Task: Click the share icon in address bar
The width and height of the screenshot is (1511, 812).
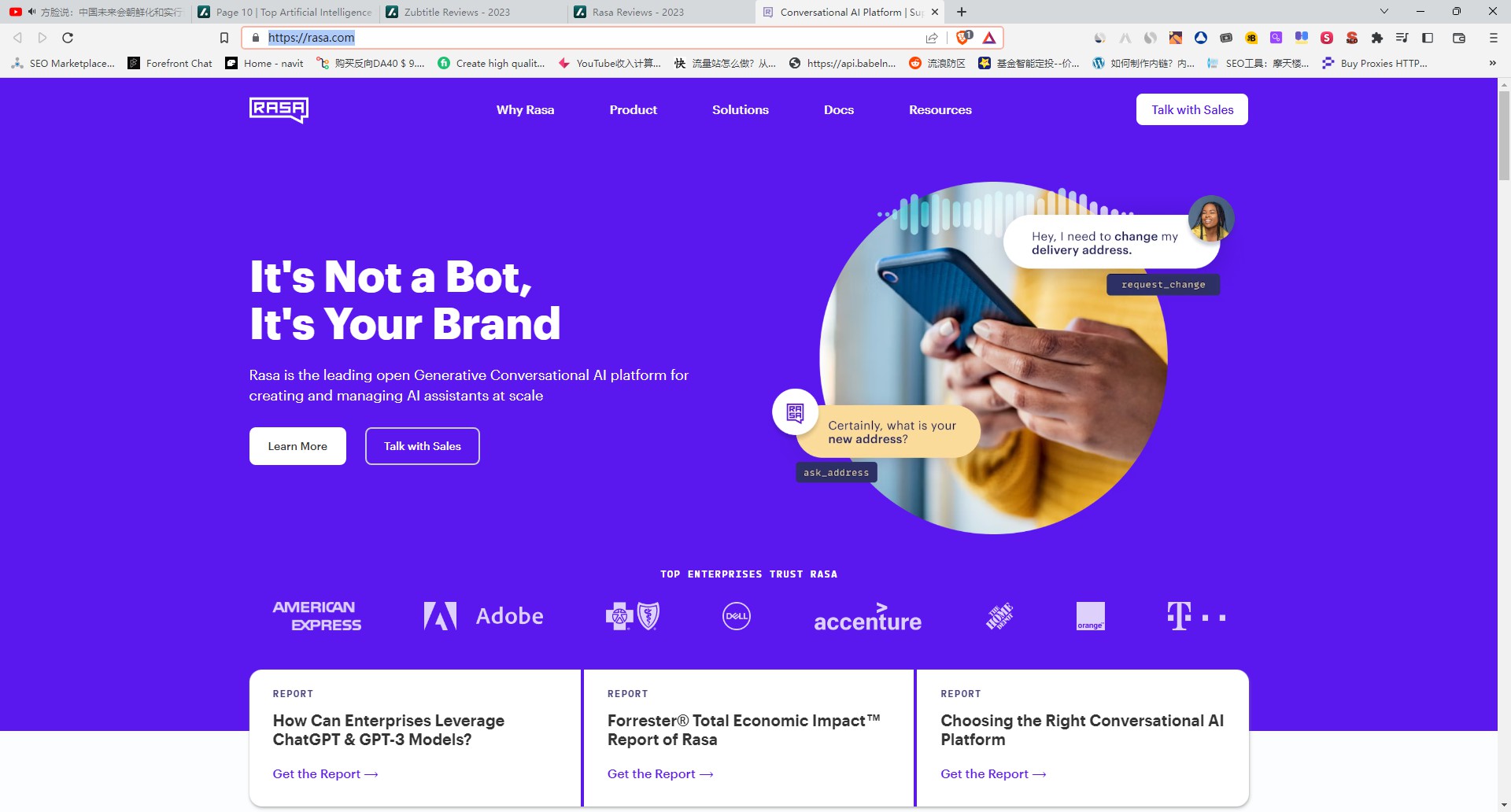Action: click(932, 38)
